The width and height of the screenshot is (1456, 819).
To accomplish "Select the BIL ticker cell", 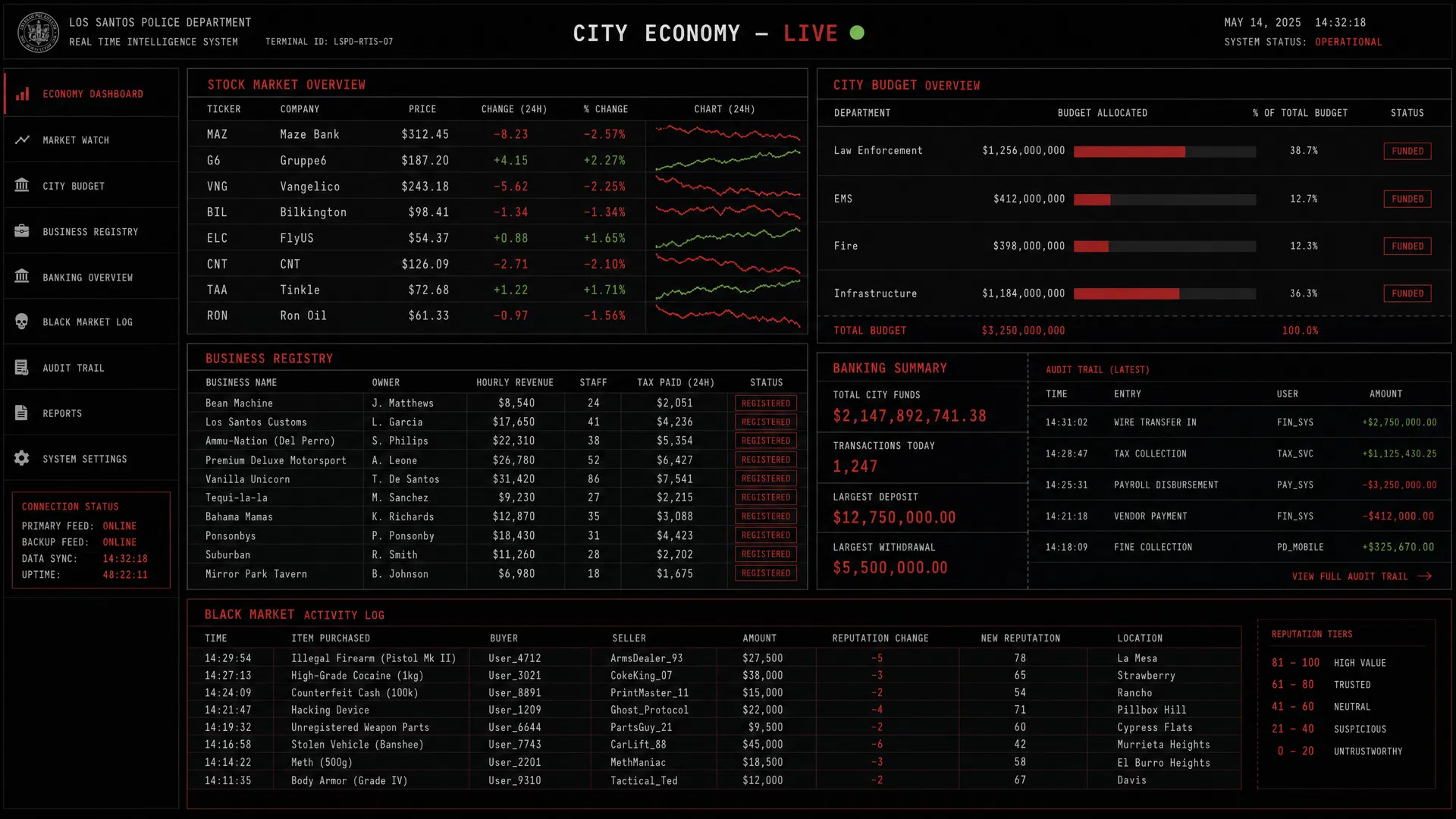I will (217, 212).
